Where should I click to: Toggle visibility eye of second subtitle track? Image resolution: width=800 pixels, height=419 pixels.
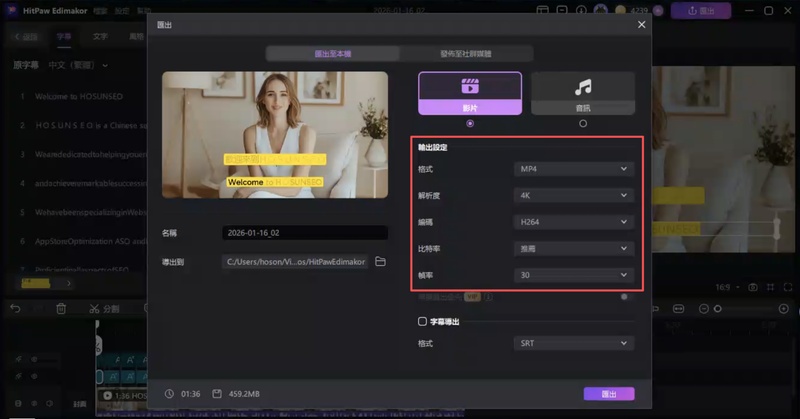(34, 377)
